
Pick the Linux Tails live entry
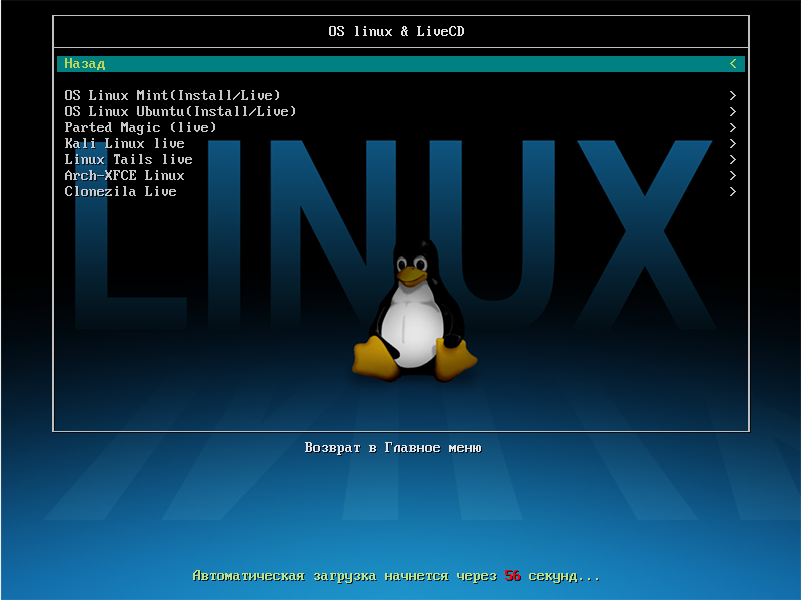coord(128,160)
